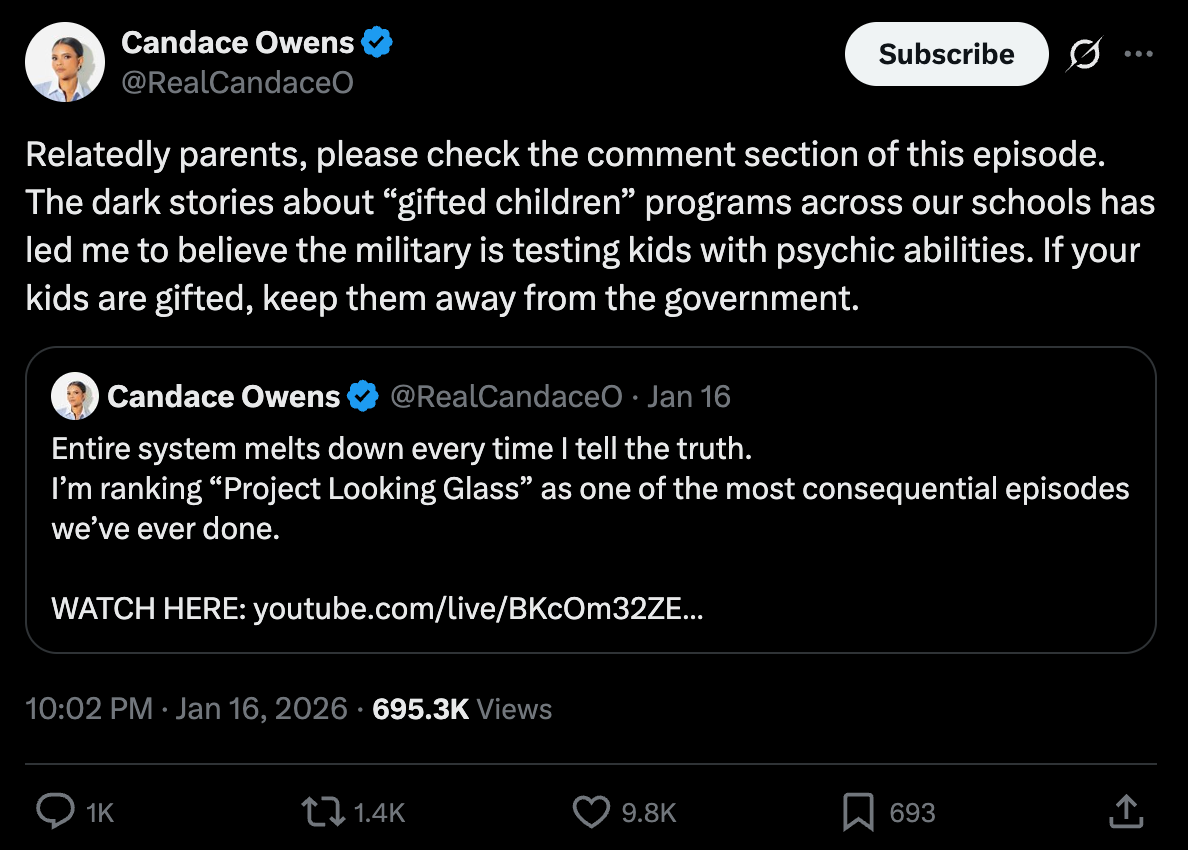1188x850 pixels.
Task: Click the verified badge in the quoted tweet
Action: [363, 397]
